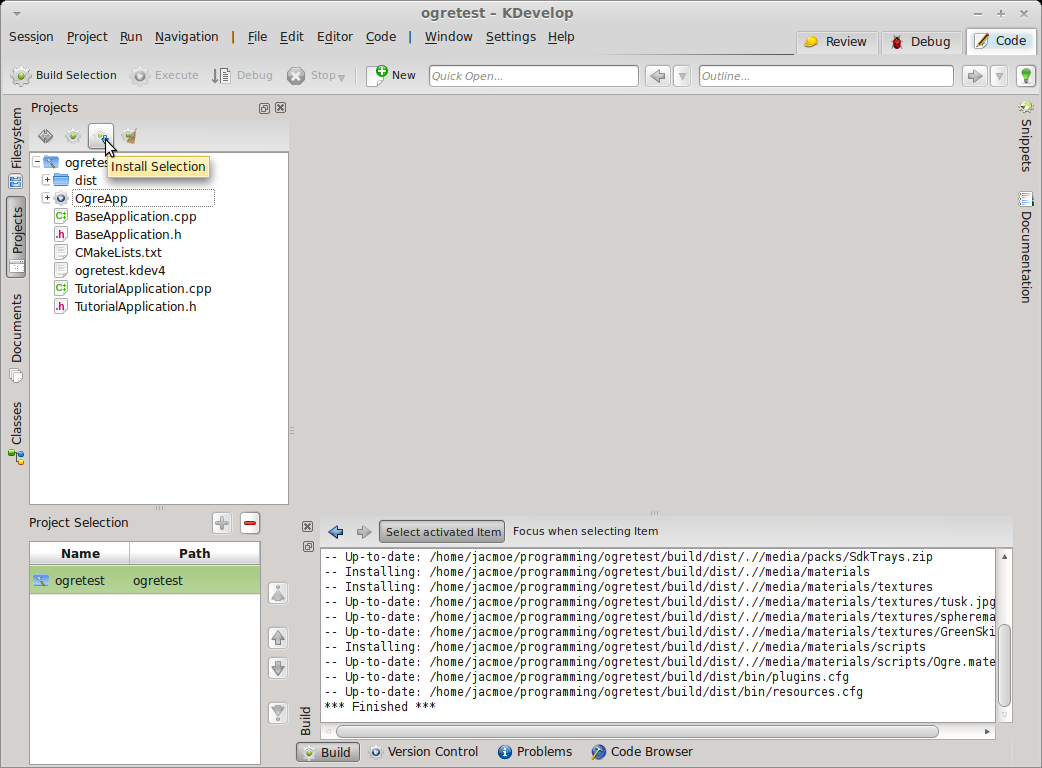
Task: Open the Stop dropdown arrow
Action: [342, 78]
